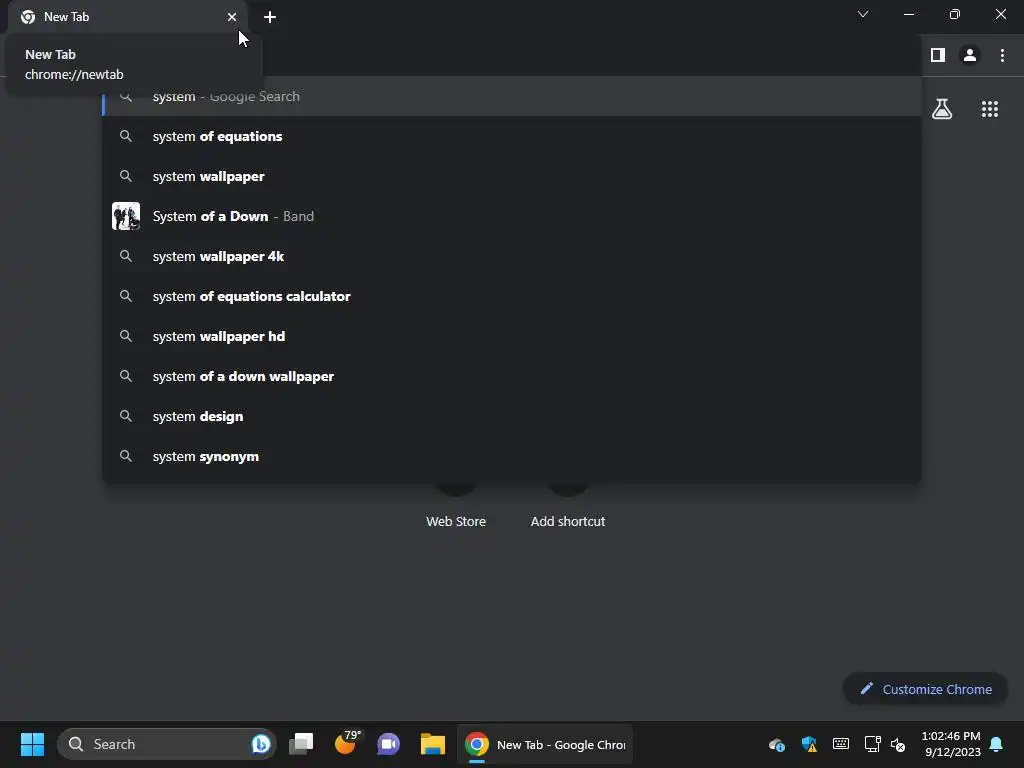Click the search icon beside 'system design'
Viewport: 1024px width, 768px height.
(x=126, y=416)
